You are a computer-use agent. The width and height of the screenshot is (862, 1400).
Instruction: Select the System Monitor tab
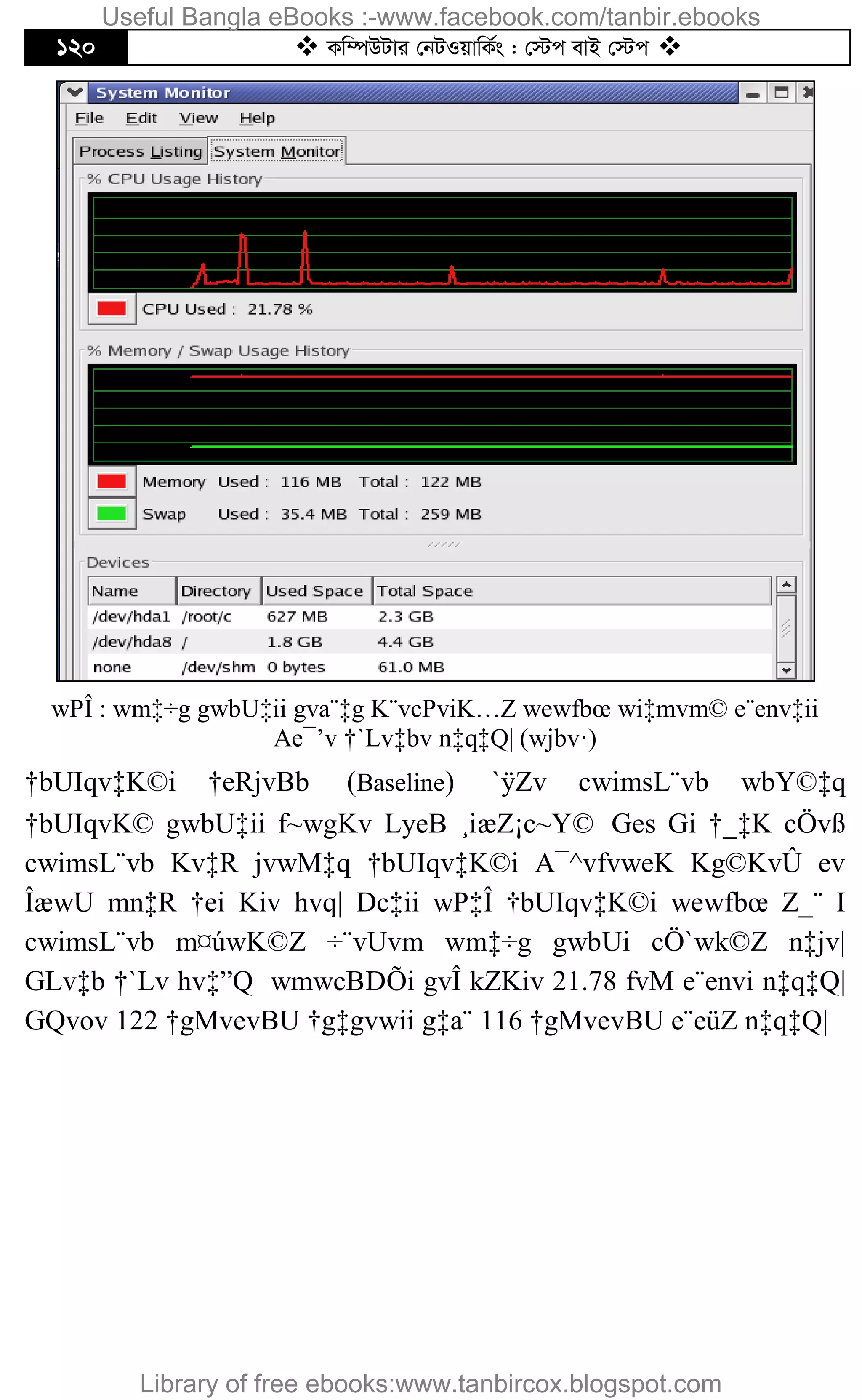click(x=277, y=151)
